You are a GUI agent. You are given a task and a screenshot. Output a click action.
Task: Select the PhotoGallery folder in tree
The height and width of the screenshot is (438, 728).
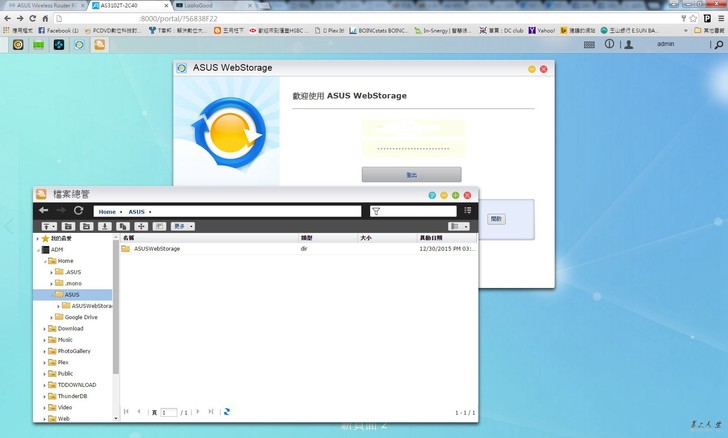coord(73,351)
